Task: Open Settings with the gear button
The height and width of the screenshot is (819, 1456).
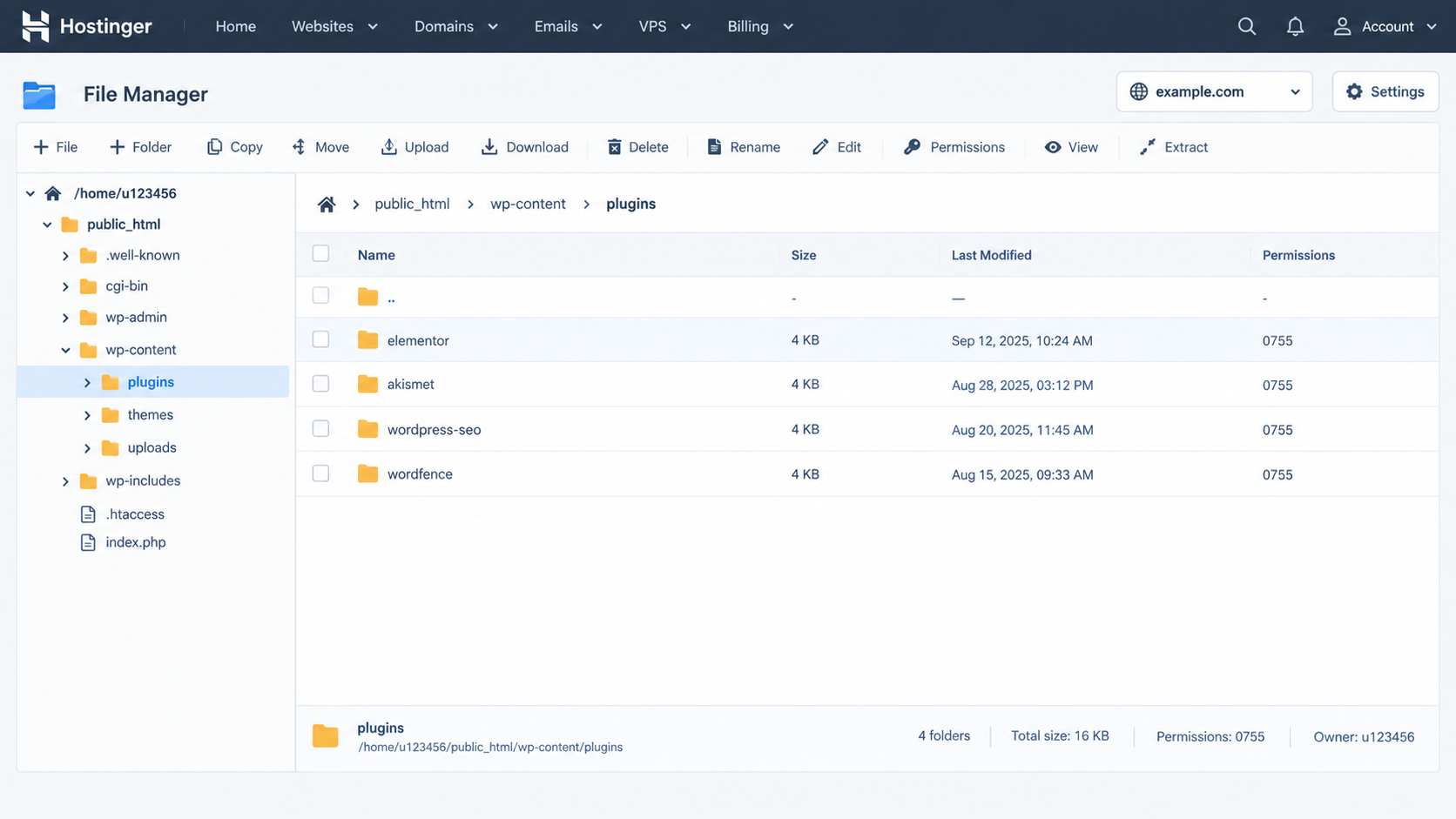Action: pyautogui.click(x=1385, y=91)
